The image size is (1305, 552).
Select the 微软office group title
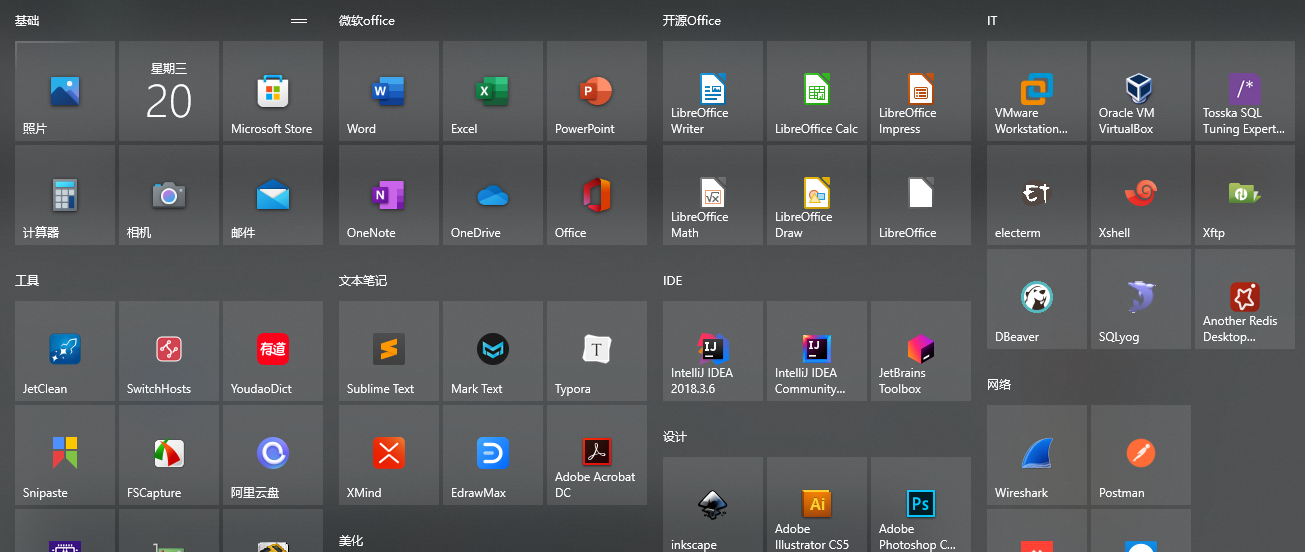[367, 21]
